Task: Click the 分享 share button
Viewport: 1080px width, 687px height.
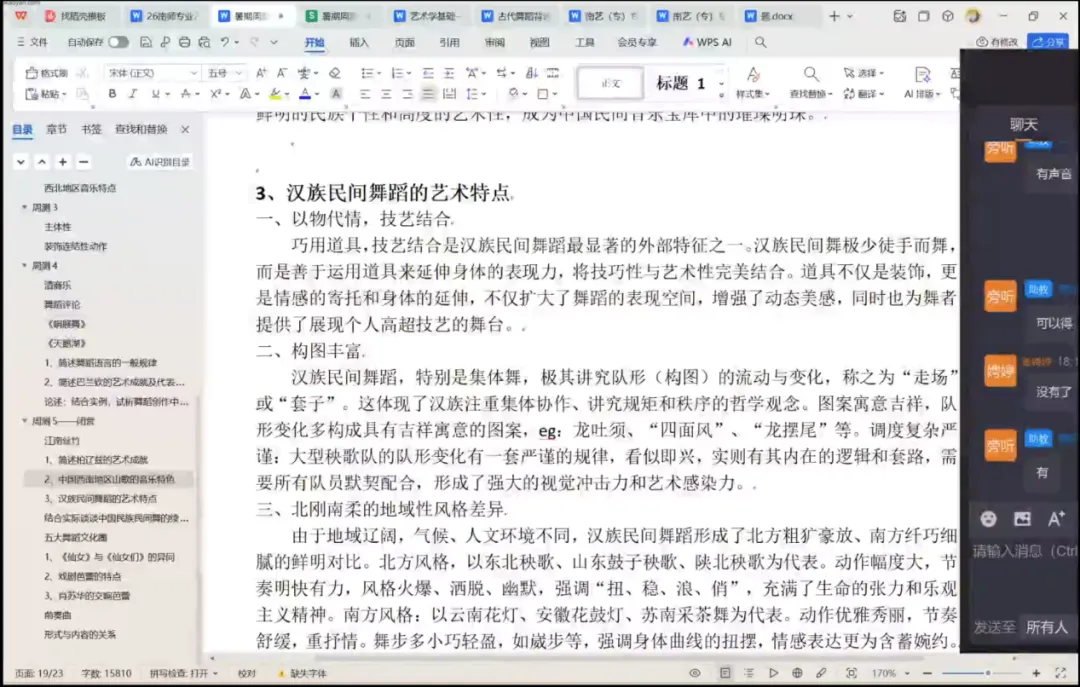Action: click(1048, 42)
